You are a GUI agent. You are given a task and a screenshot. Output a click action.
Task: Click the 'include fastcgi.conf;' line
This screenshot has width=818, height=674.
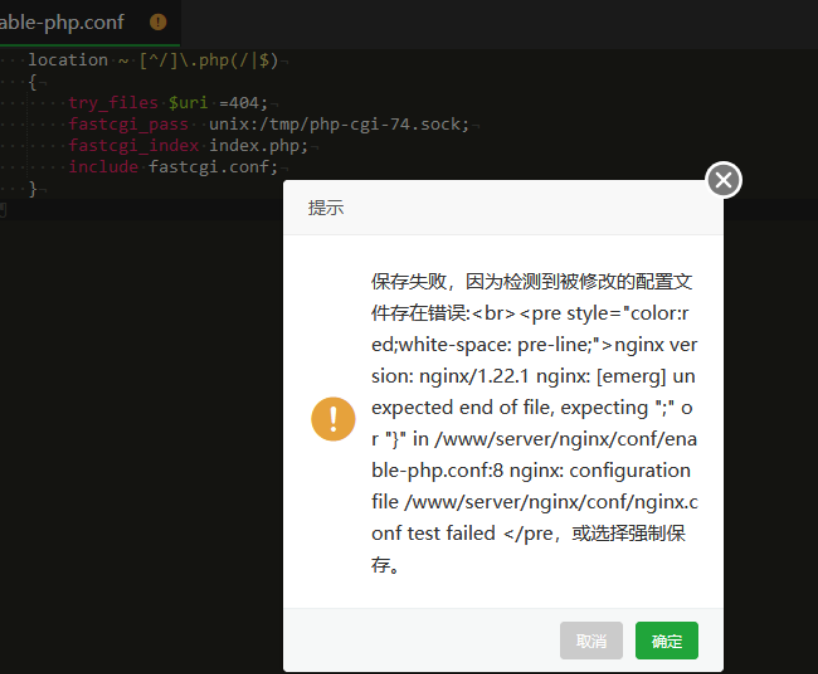pyautogui.click(x=173, y=167)
